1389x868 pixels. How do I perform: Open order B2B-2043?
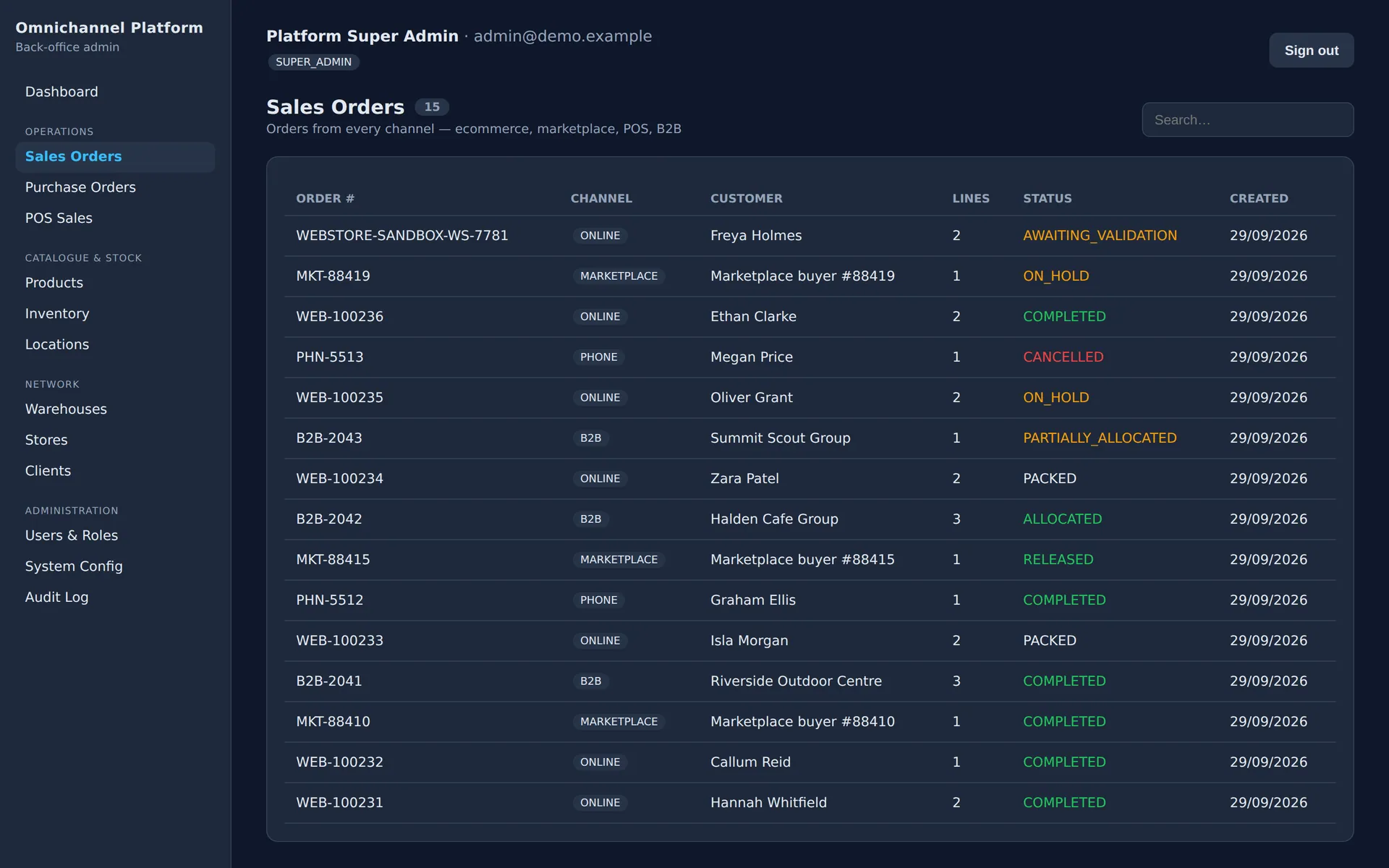click(x=328, y=438)
